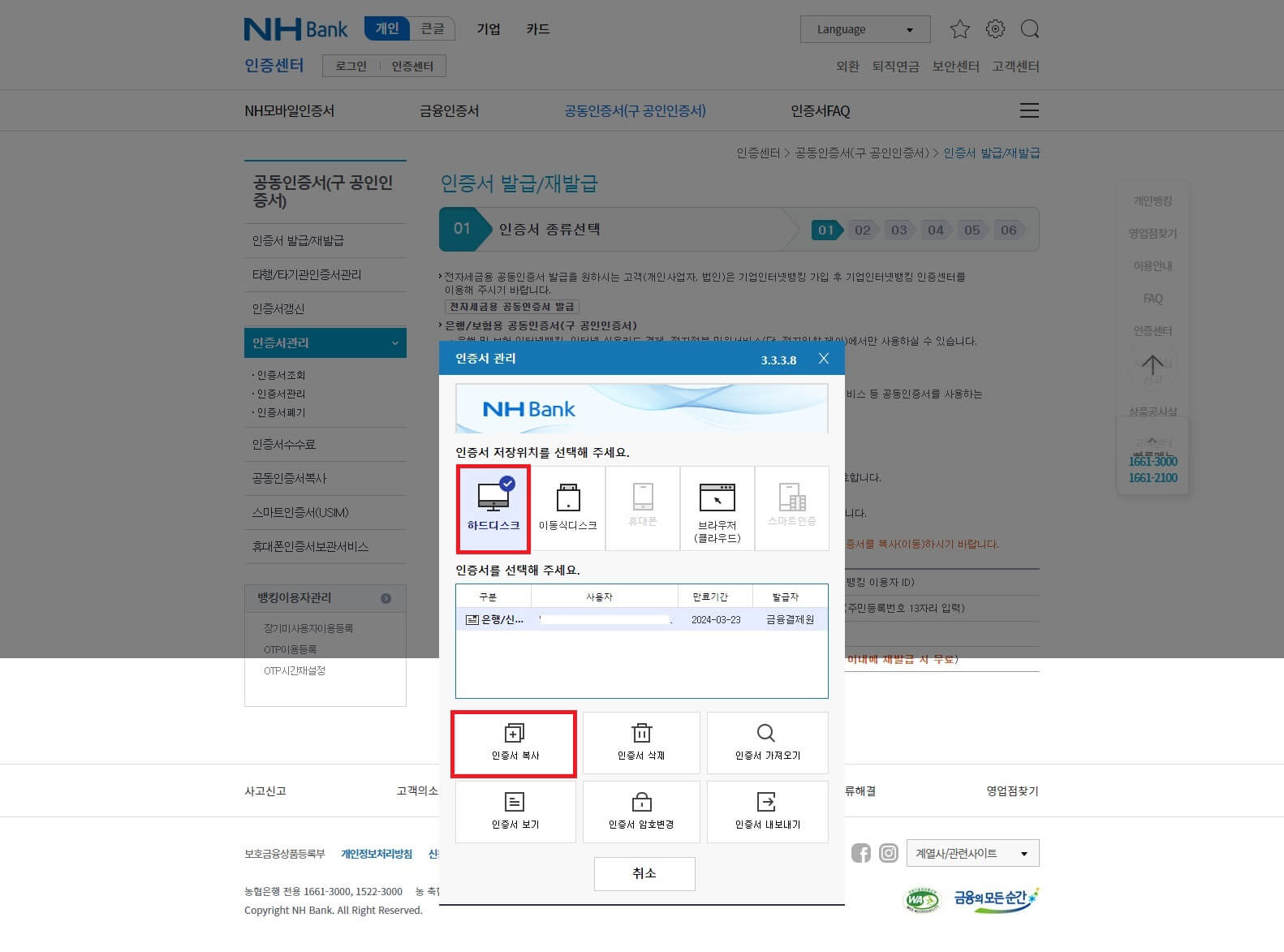Select 스마트인증 storage location

(x=792, y=509)
